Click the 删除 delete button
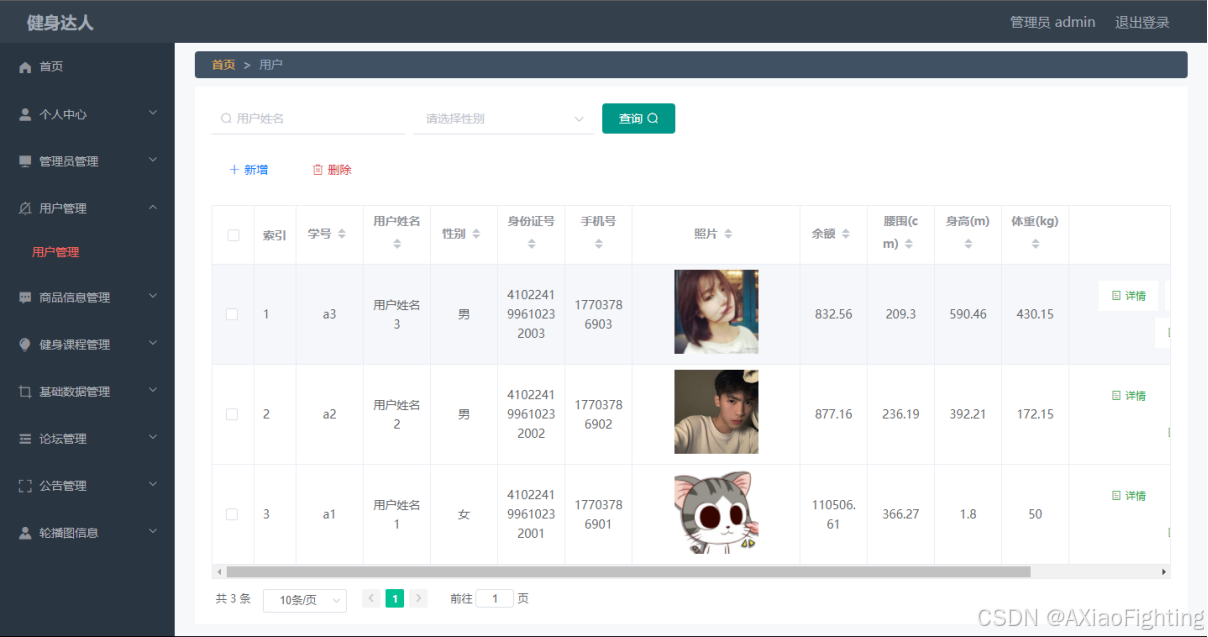 coord(332,170)
